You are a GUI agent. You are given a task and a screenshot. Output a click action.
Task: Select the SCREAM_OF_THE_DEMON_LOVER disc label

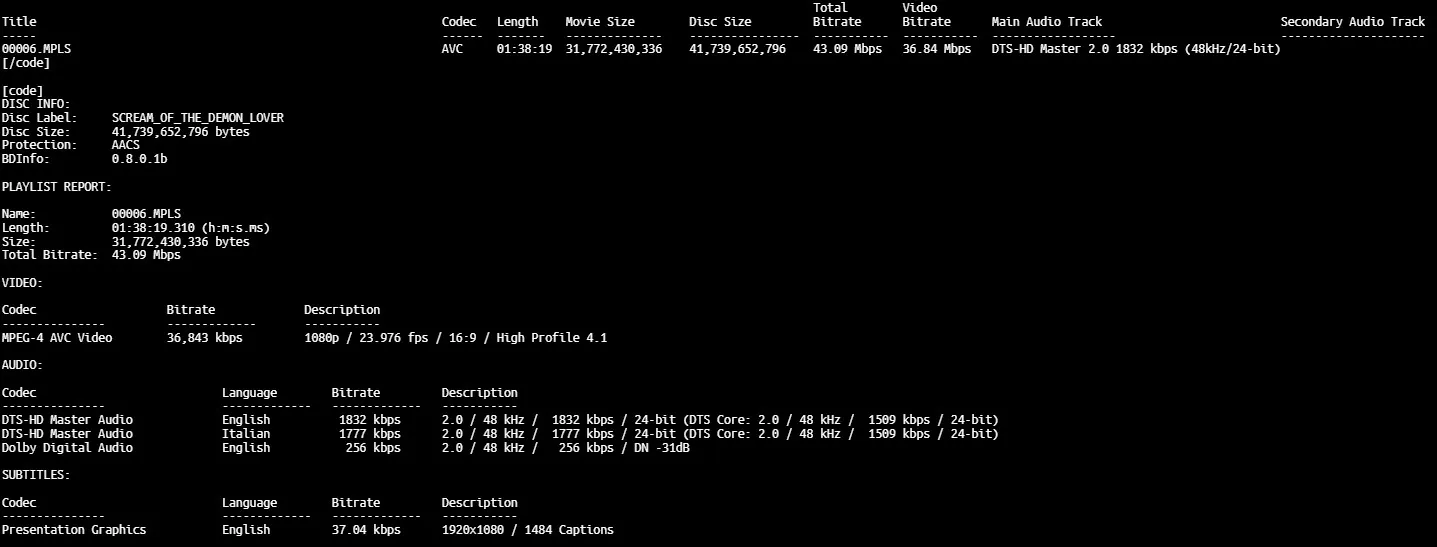pyautogui.click(x=197, y=118)
